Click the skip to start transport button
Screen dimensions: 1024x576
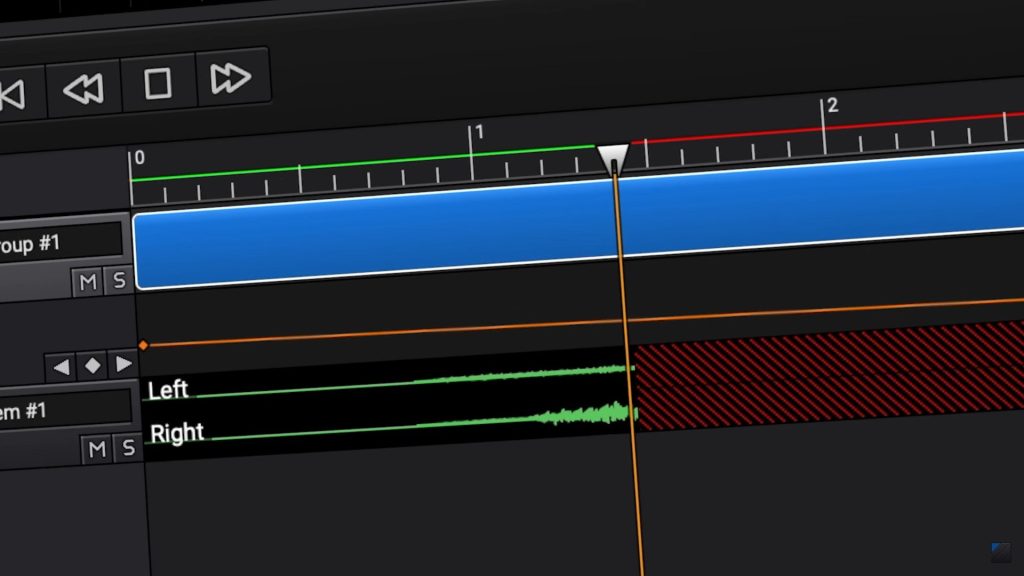pyautogui.click(x=14, y=93)
